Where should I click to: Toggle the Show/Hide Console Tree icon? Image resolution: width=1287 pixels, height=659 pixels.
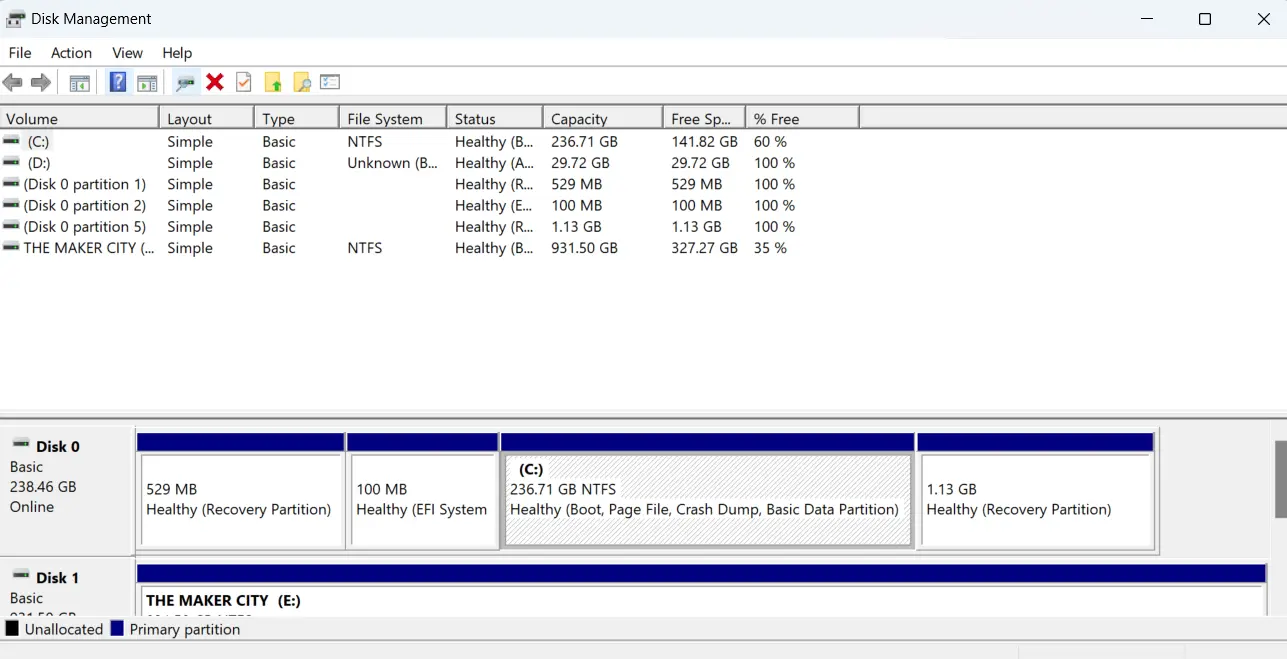point(80,83)
